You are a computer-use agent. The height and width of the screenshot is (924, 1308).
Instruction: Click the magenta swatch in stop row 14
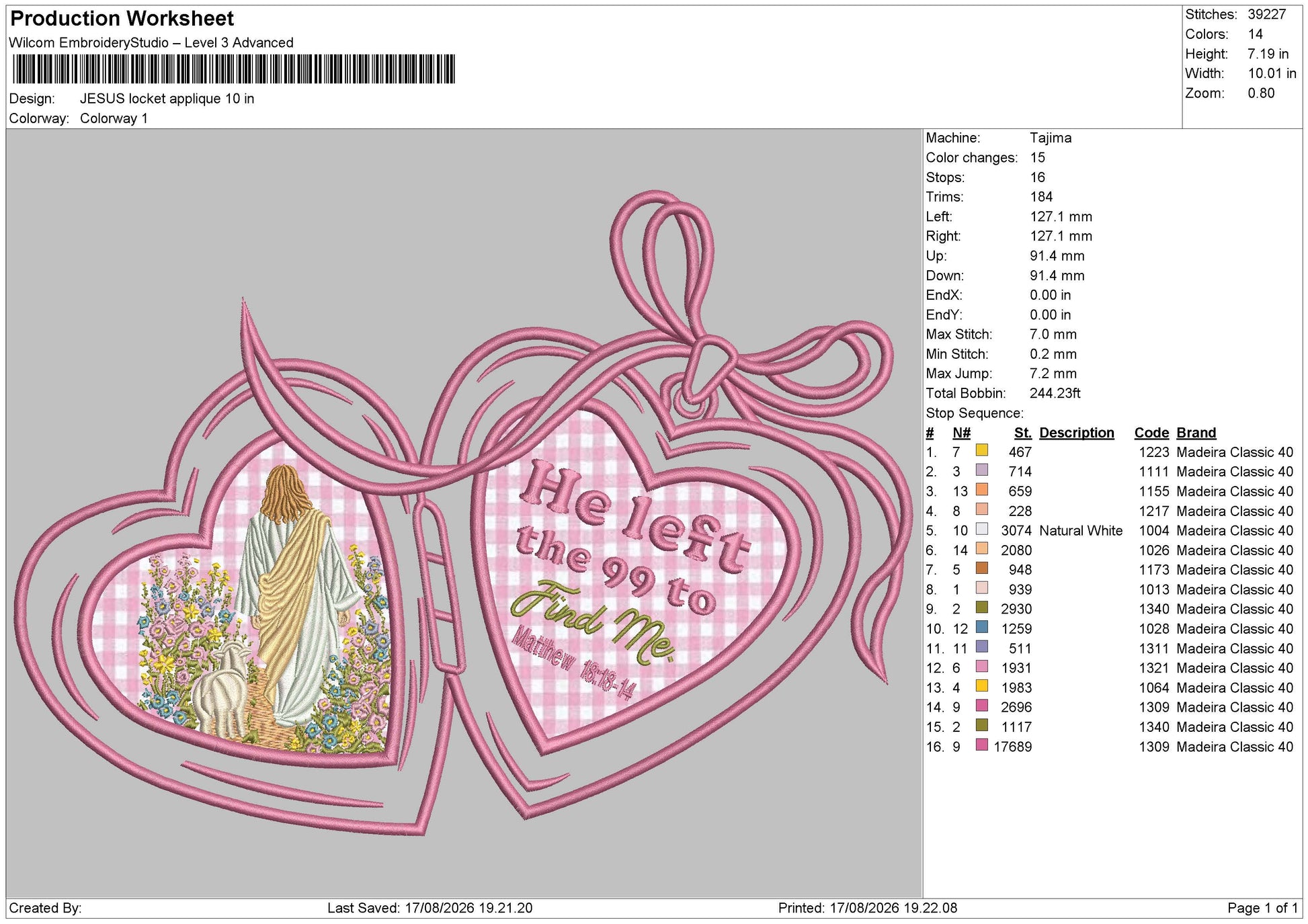pyautogui.click(x=982, y=706)
